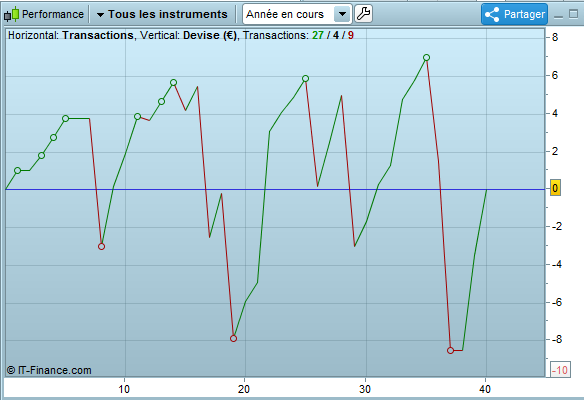The width and height of the screenshot is (584, 400).
Task: Open the Tous les instruments dropdown
Action: pos(162,14)
